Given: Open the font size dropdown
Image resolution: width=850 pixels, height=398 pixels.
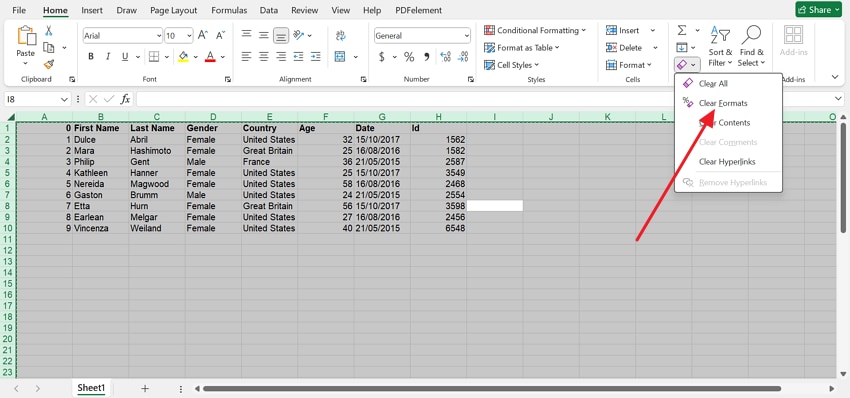Looking at the screenshot, I should coord(189,36).
